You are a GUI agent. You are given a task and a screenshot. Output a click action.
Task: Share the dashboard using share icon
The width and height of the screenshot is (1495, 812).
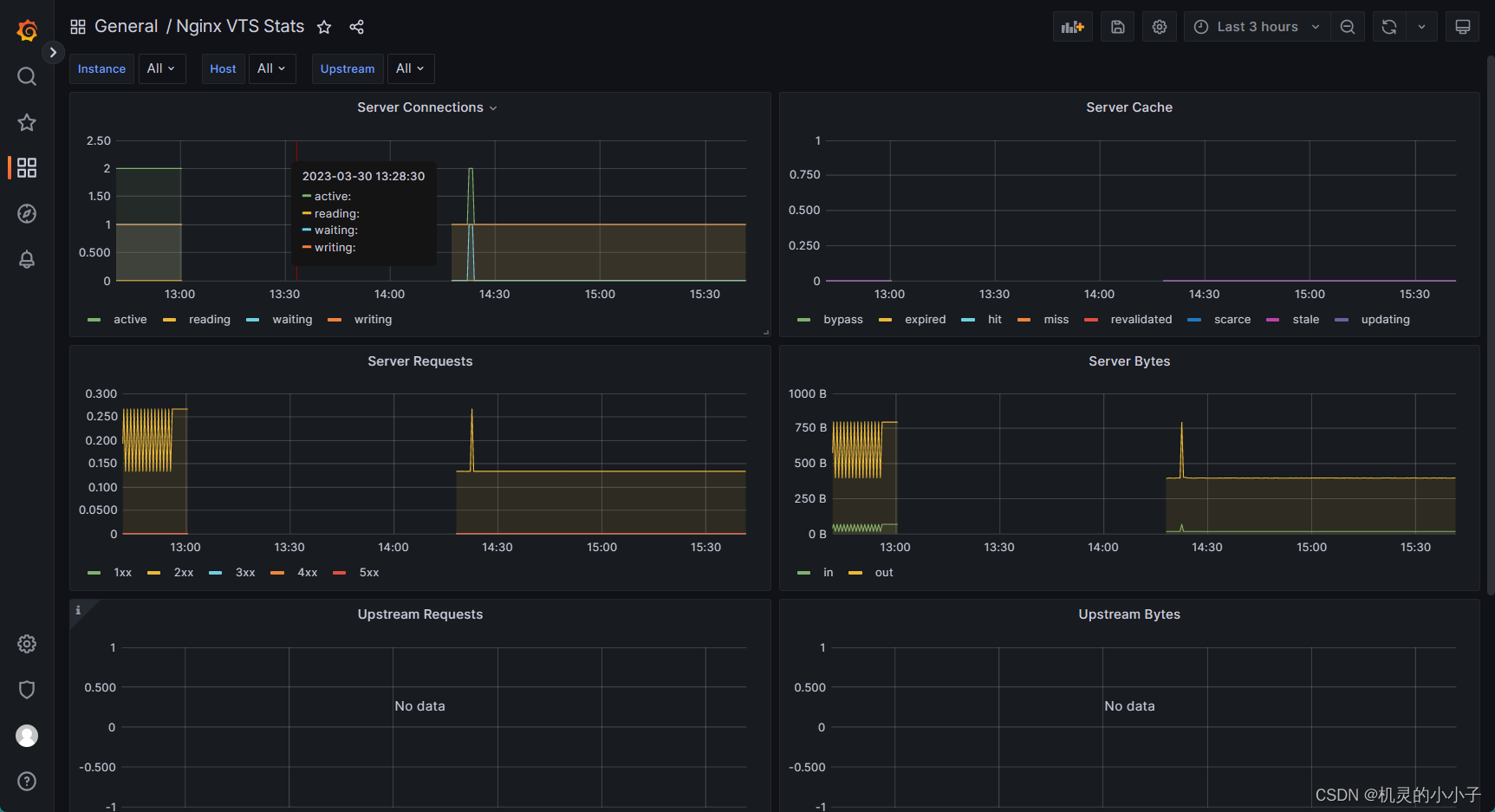click(356, 27)
